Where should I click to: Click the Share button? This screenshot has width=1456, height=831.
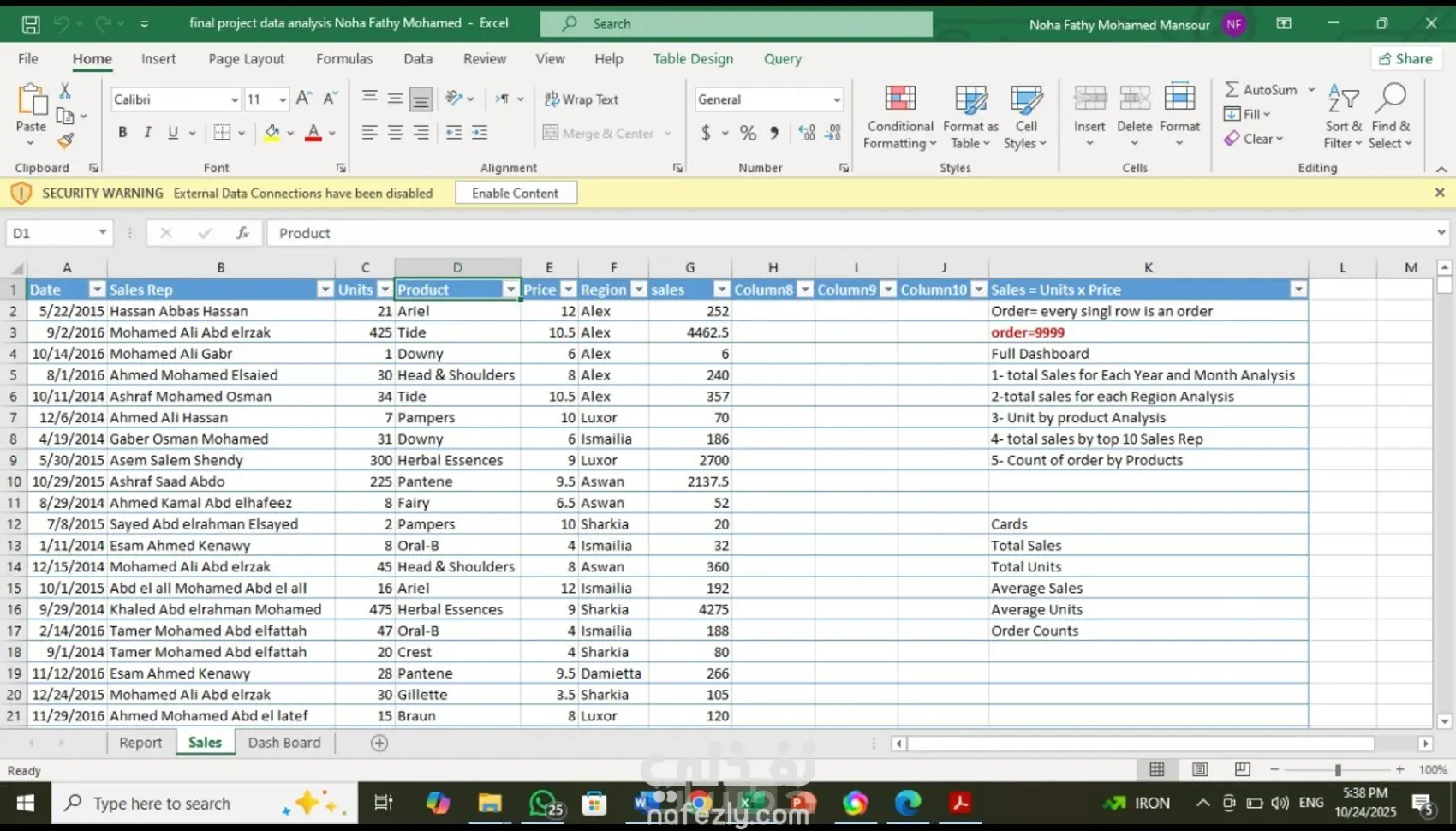[1406, 58]
